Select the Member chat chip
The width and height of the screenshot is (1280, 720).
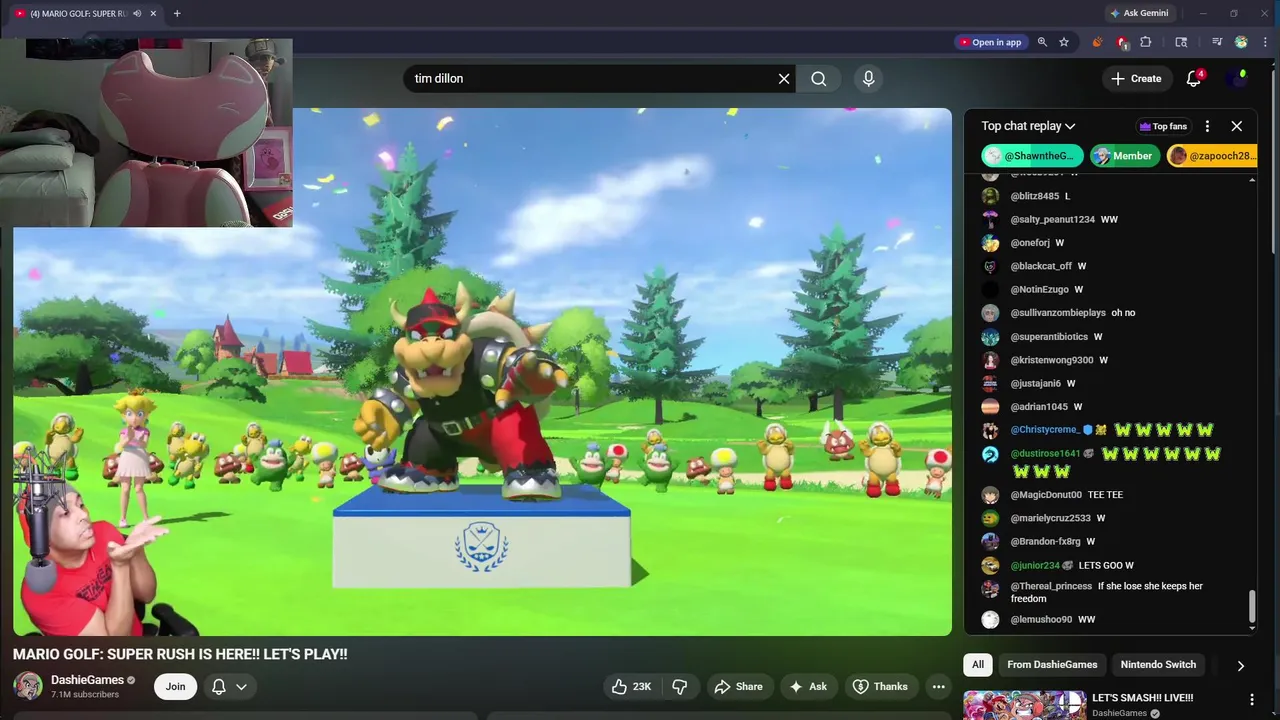(x=1123, y=156)
